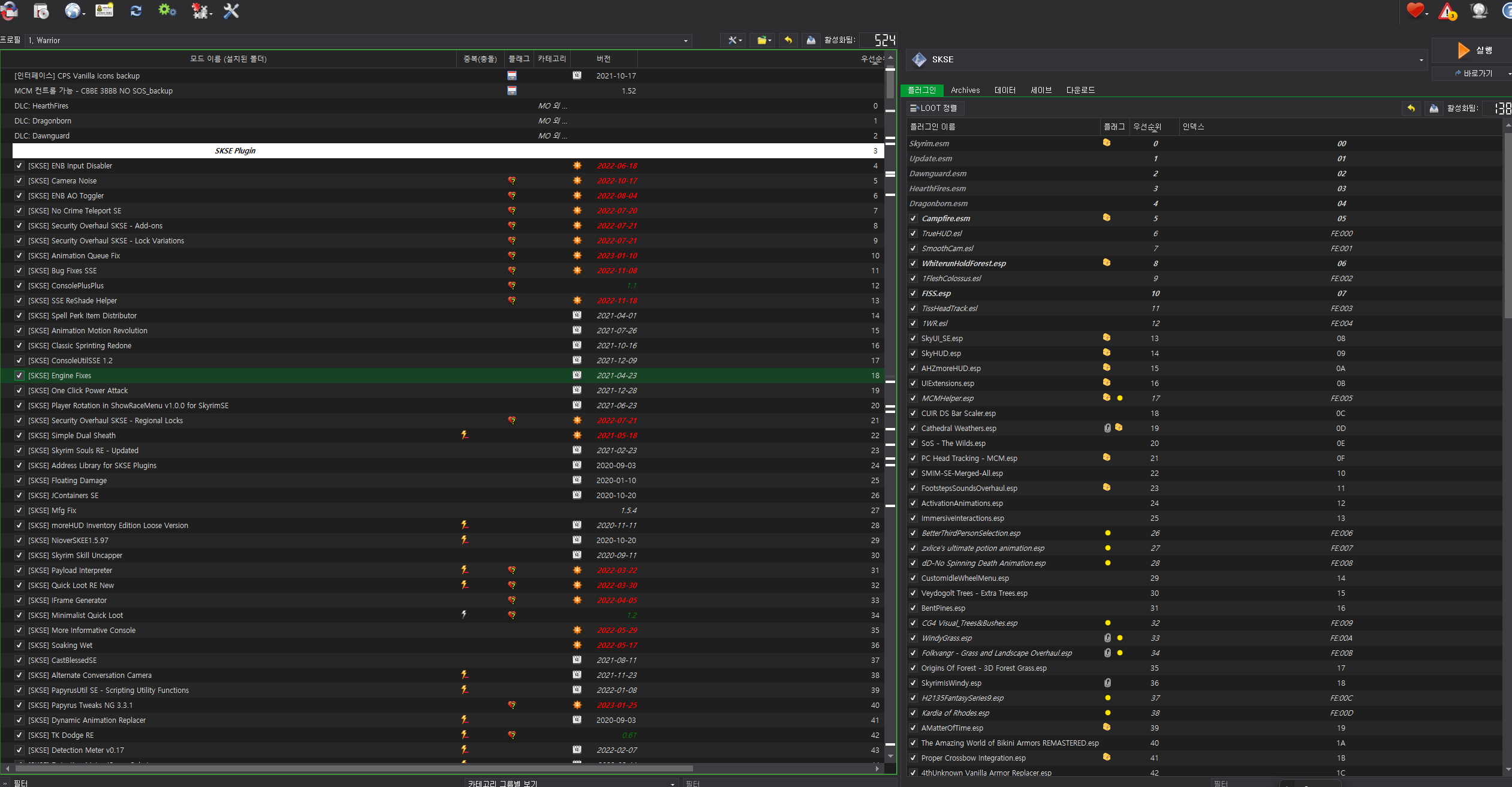Click the red warning notifications triangle

(1447, 11)
